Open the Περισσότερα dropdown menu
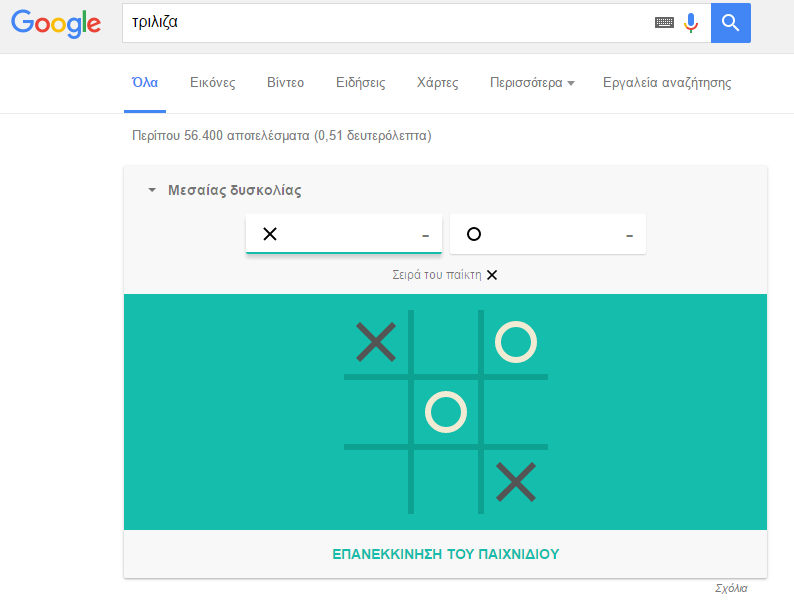Image resolution: width=794 pixels, height=605 pixels. [x=531, y=83]
